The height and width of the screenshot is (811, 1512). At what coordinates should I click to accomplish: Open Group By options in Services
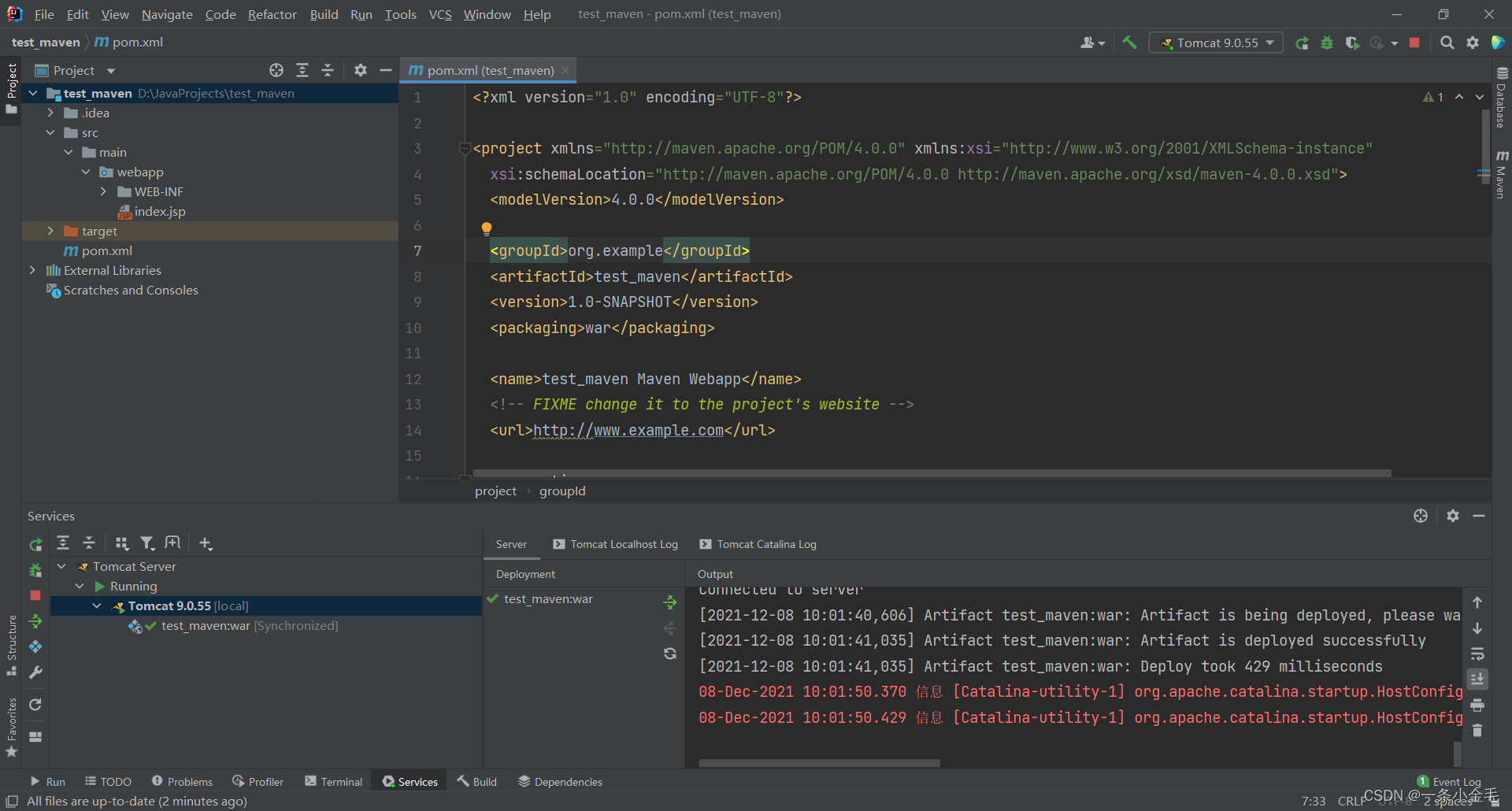click(121, 543)
